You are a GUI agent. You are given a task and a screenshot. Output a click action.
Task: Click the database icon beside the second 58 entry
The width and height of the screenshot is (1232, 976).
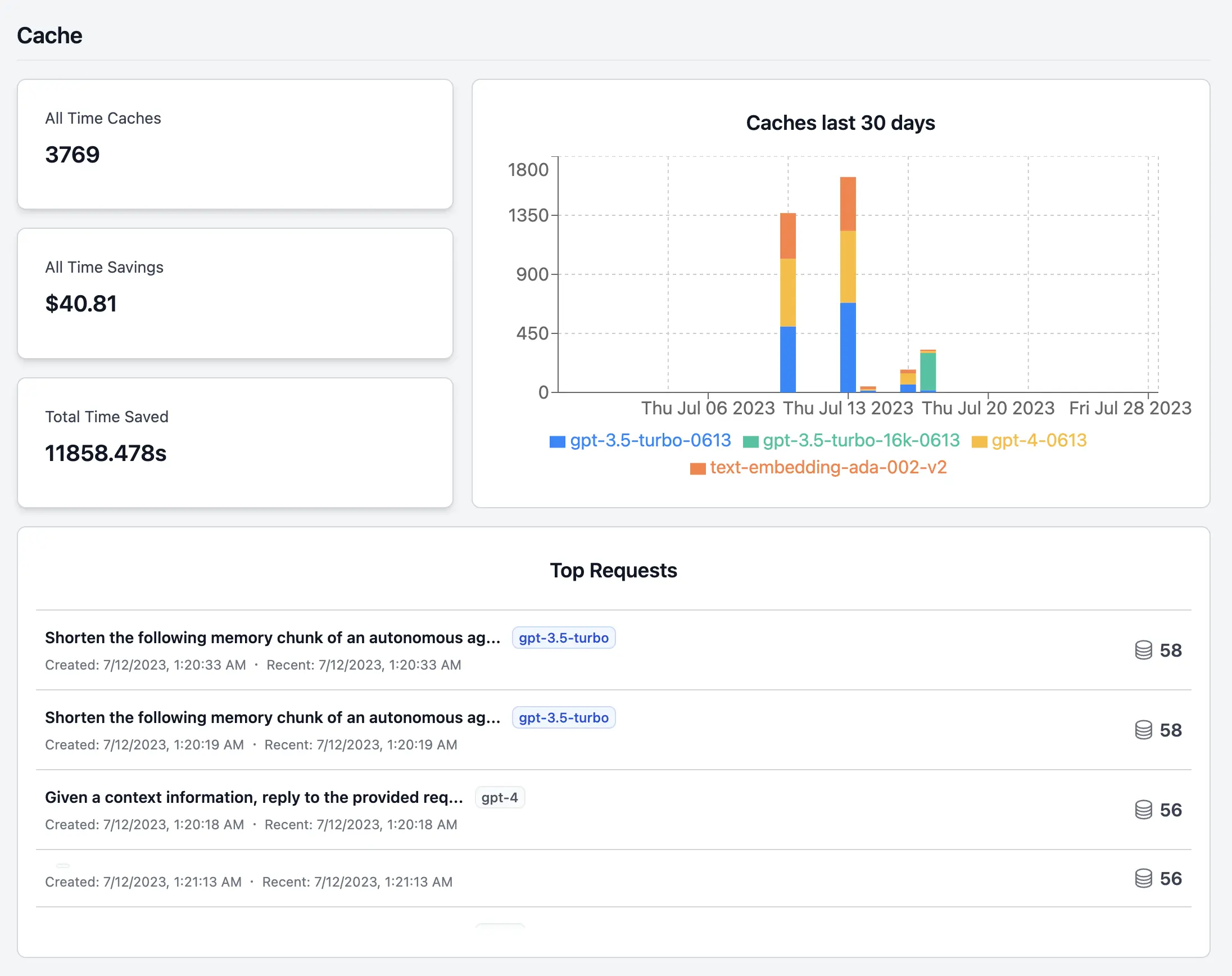coord(1143,730)
